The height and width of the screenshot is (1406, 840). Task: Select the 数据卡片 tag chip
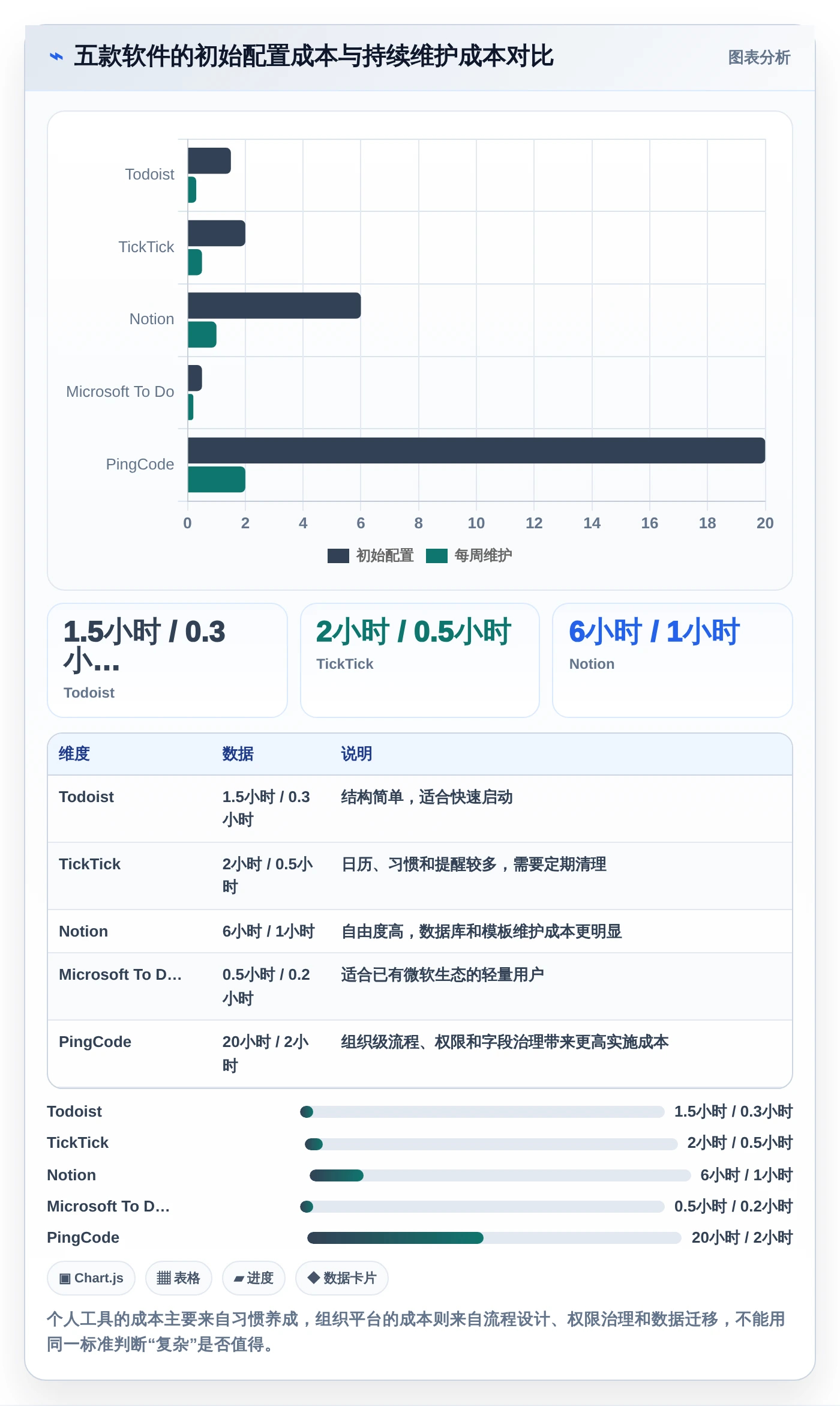coord(341,1278)
